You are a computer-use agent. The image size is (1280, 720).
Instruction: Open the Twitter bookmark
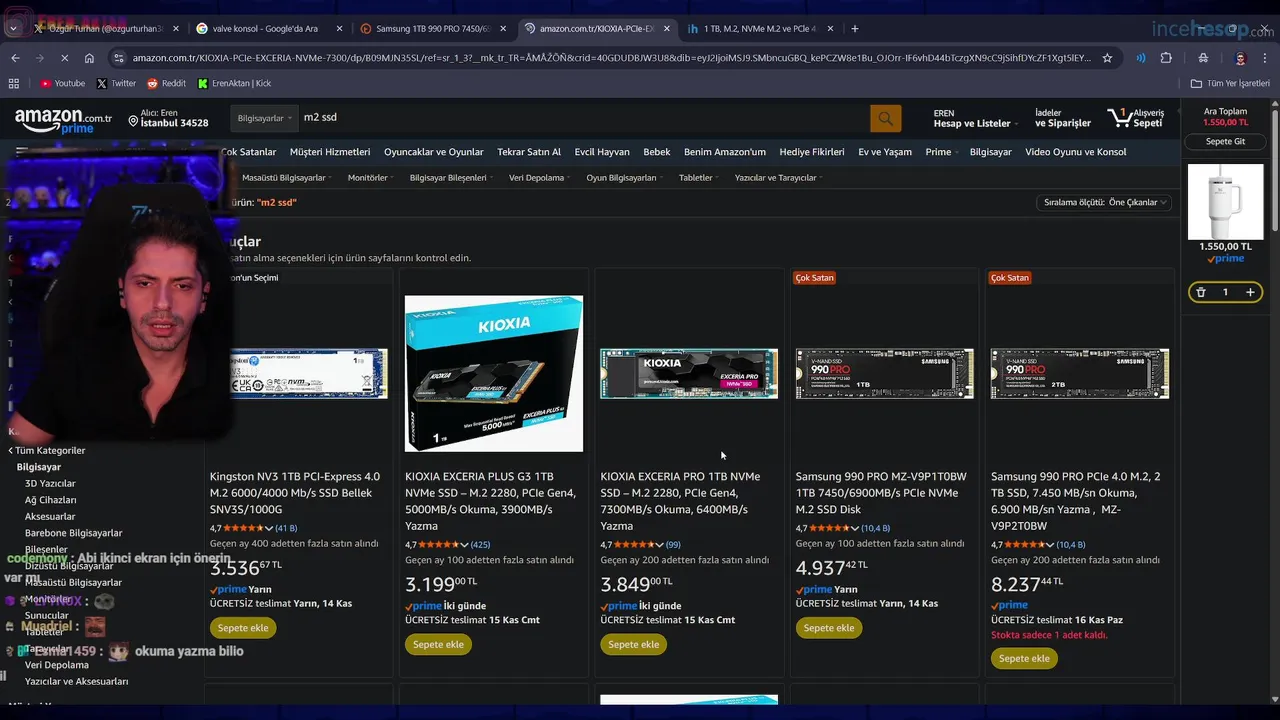point(116,83)
